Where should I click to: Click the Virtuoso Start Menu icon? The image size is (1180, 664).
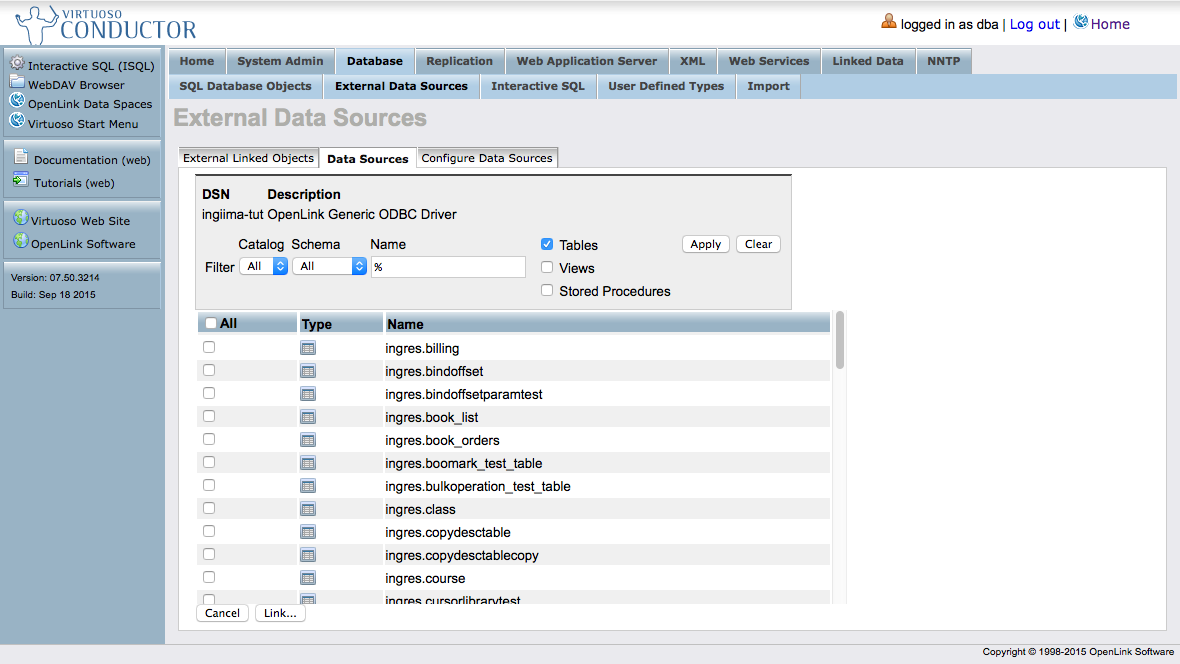coord(17,120)
